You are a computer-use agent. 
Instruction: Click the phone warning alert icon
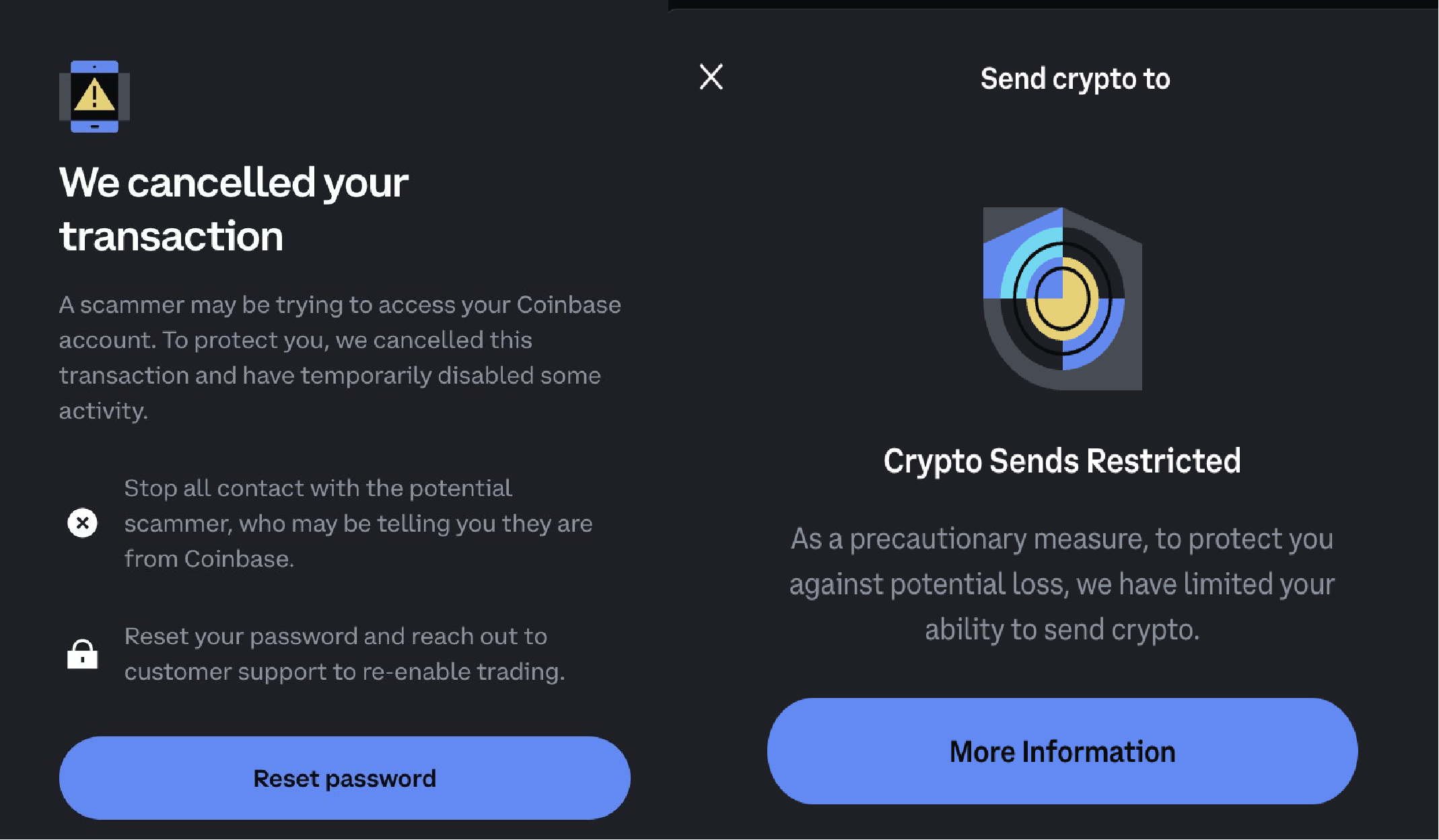94,96
